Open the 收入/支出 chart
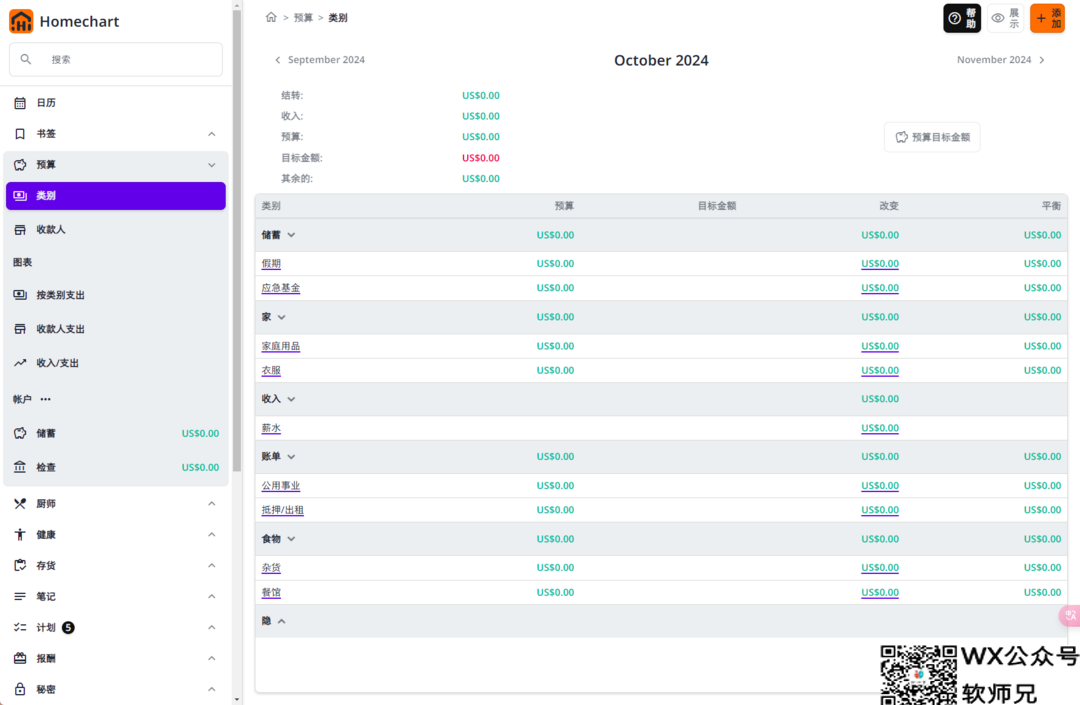 coord(116,363)
